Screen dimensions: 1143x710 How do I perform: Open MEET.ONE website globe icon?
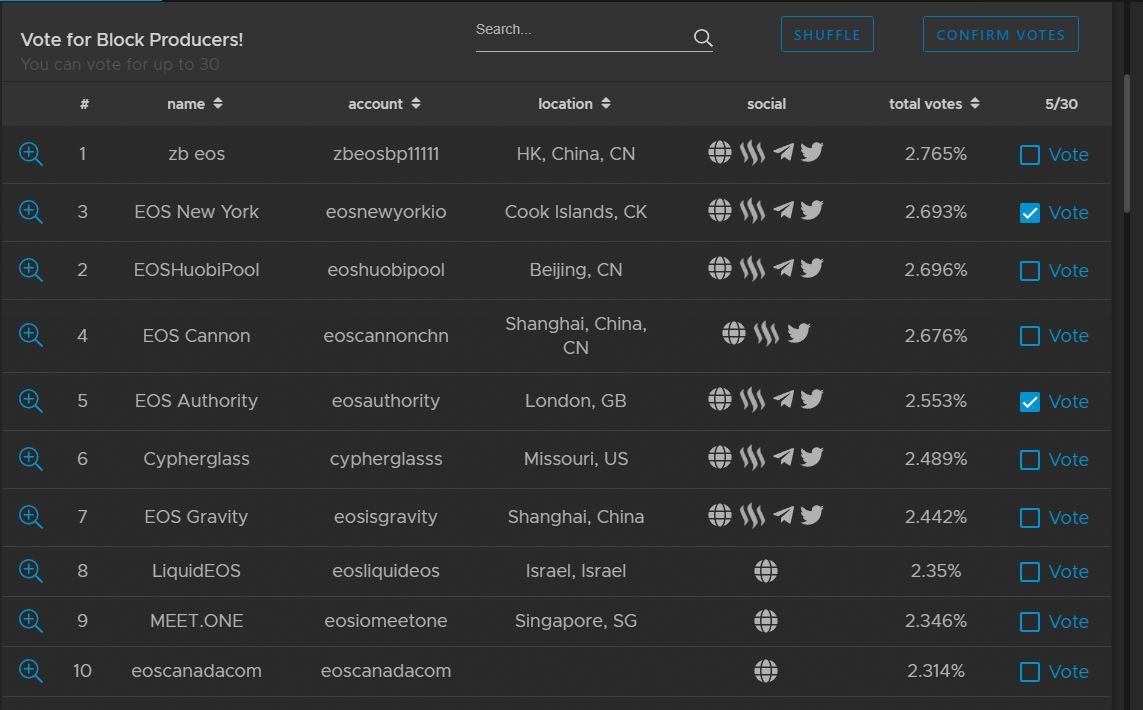[x=766, y=621]
